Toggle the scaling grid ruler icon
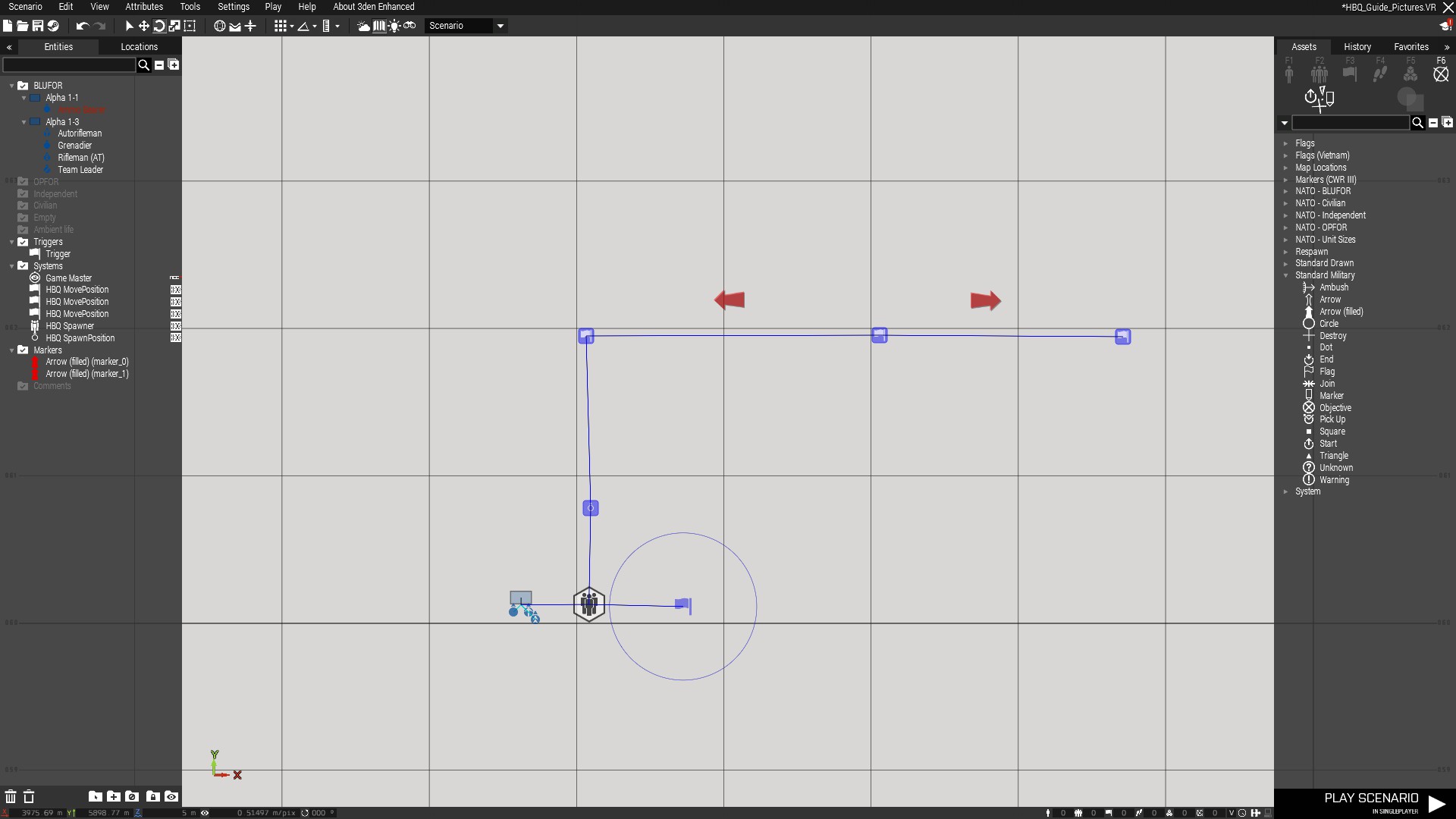 [x=326, y=26]
